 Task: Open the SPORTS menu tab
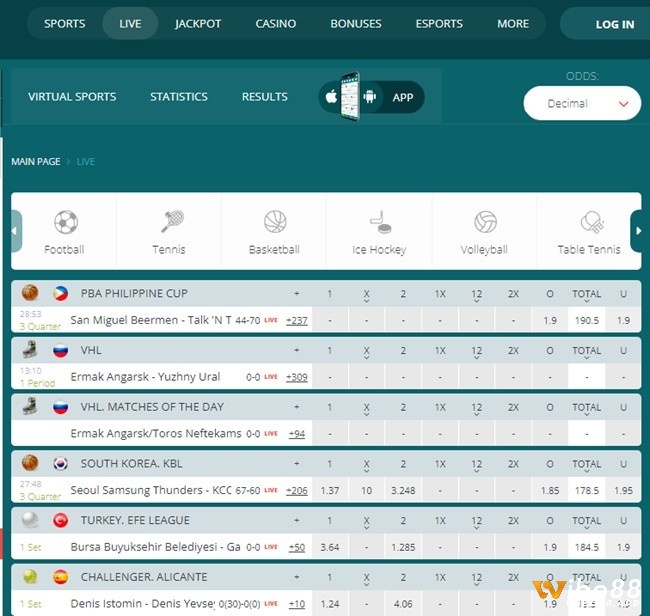point(65,24)
